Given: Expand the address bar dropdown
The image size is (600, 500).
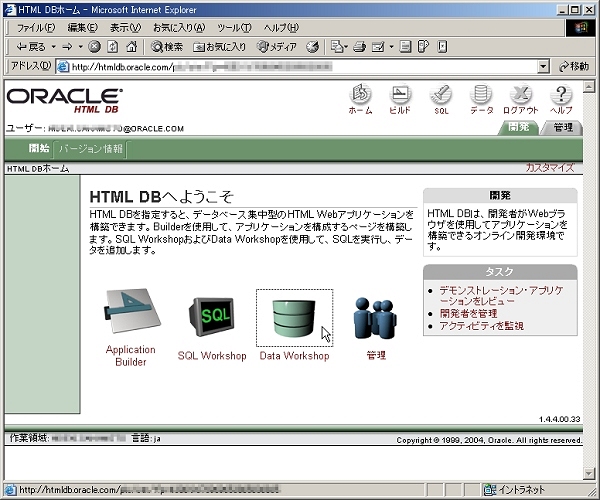Looking at the screenshot, I should click(543, 67).
